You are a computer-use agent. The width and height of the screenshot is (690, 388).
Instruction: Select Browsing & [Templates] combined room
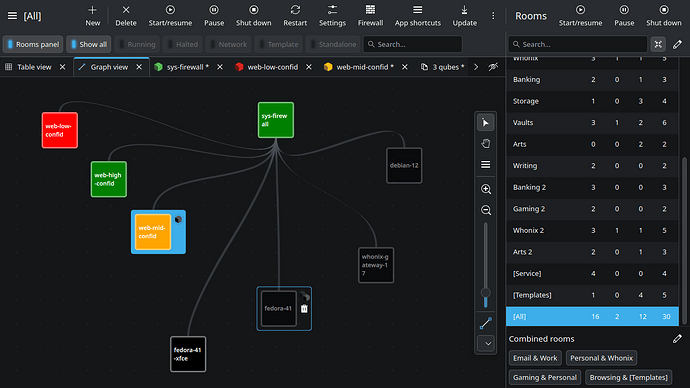(x=628, y=377)
